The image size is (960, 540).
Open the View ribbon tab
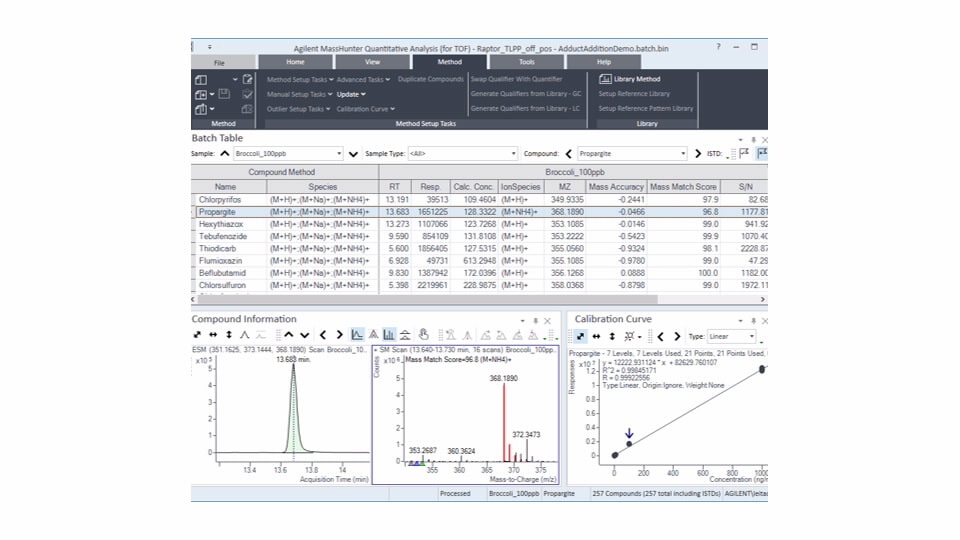[x=372, y=62]
